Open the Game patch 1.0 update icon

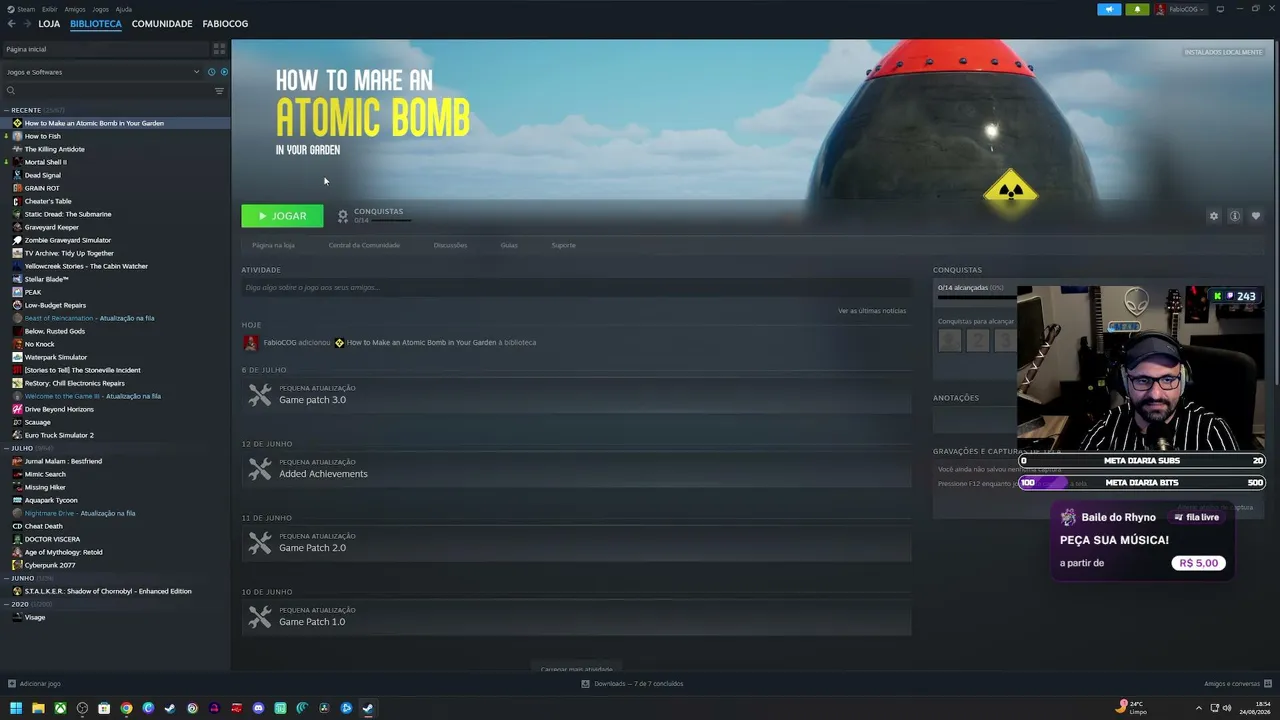260,618
